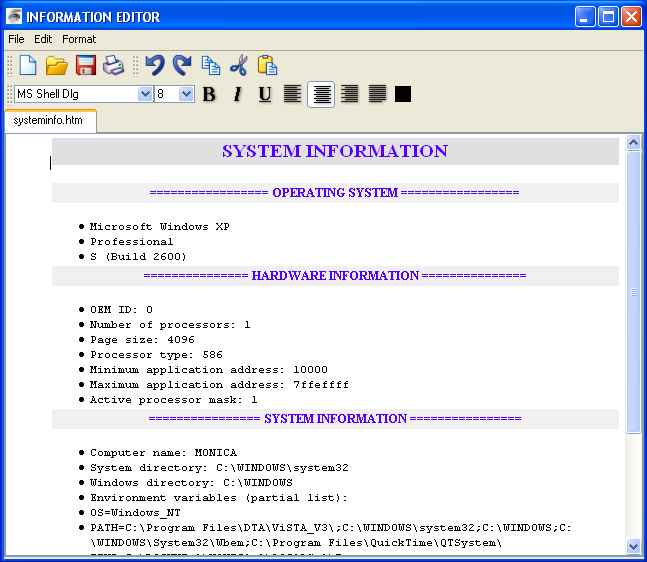Expand the MS Shell Dlg font dropdown
Screen dimensions: 647x562
(145, 94)
